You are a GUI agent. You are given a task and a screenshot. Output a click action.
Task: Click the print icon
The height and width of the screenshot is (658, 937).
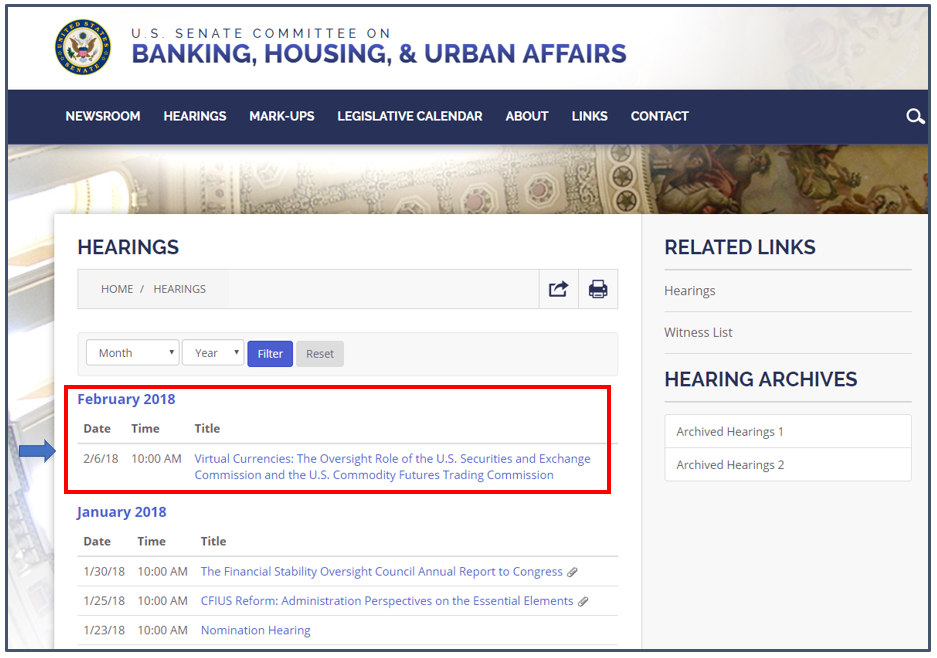[598, 289]
